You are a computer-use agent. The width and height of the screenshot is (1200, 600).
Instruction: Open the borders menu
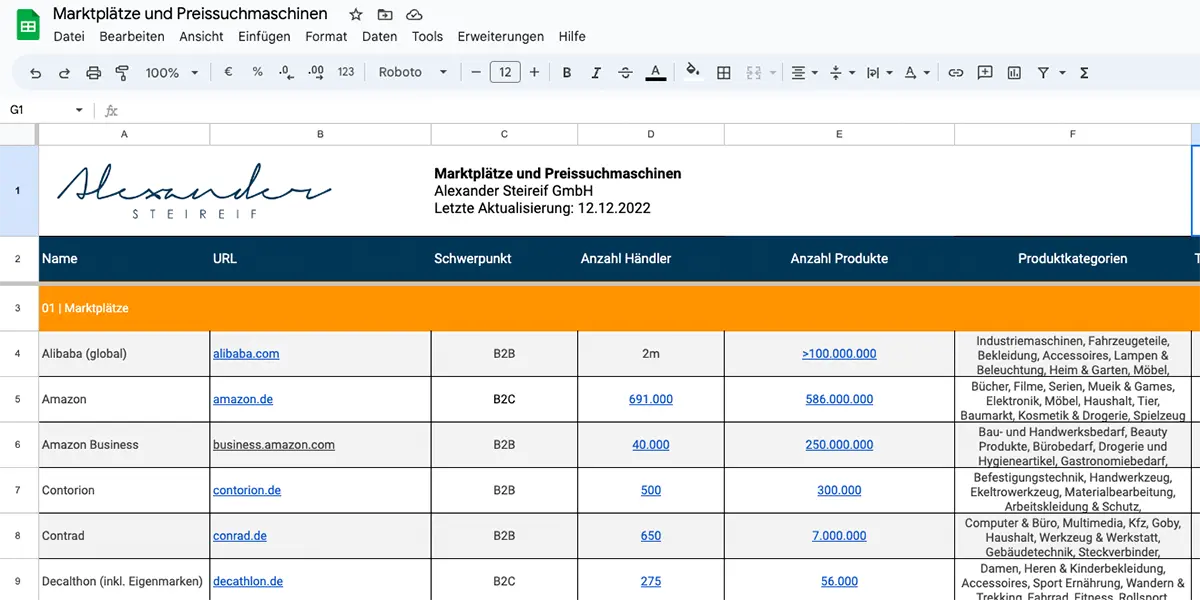pyautogui.click(x=724, y=72)
